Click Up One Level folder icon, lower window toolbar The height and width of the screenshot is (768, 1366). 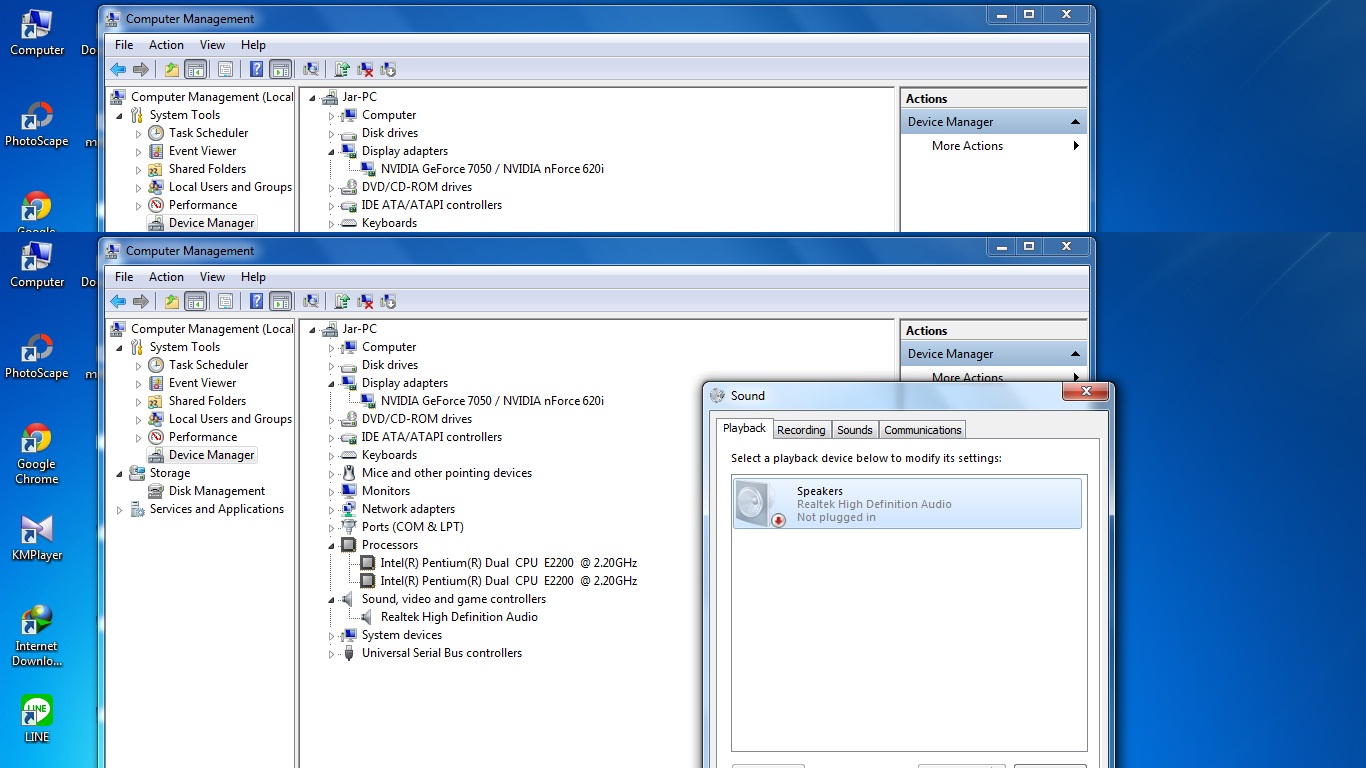pos(172,301)
